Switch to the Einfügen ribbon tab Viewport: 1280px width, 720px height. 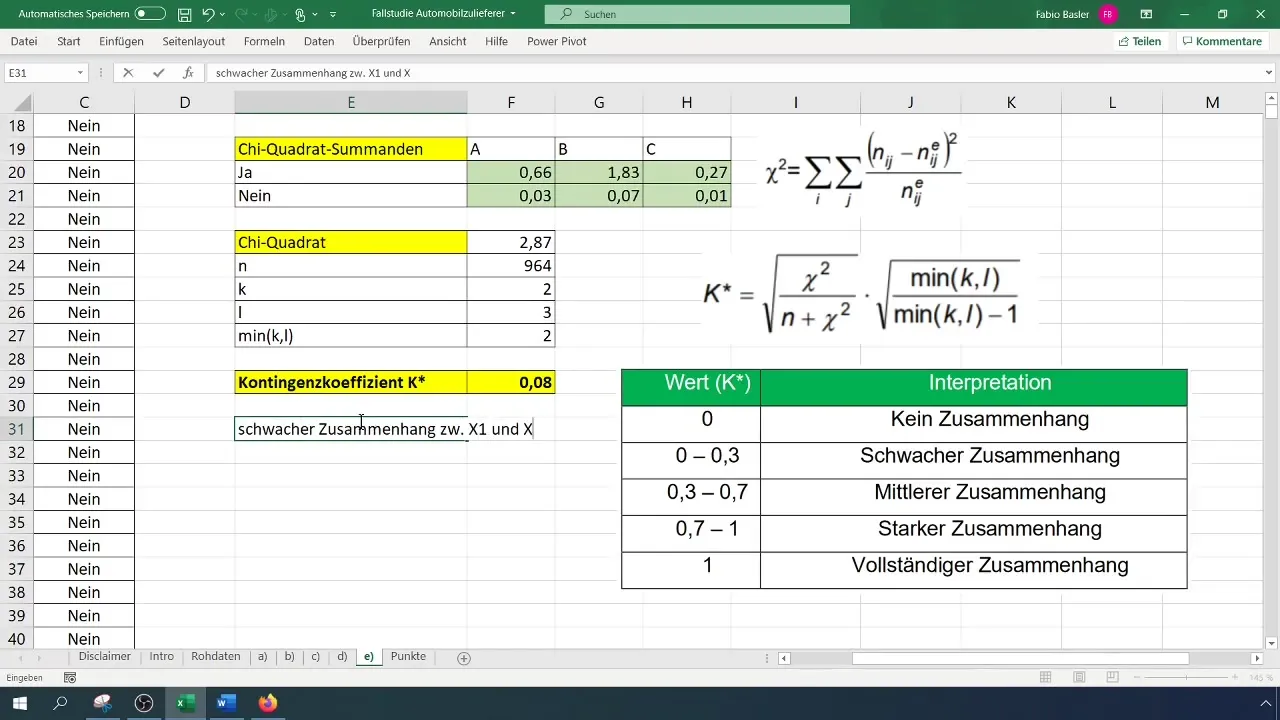pyautogui.click(x=121, y=41)
